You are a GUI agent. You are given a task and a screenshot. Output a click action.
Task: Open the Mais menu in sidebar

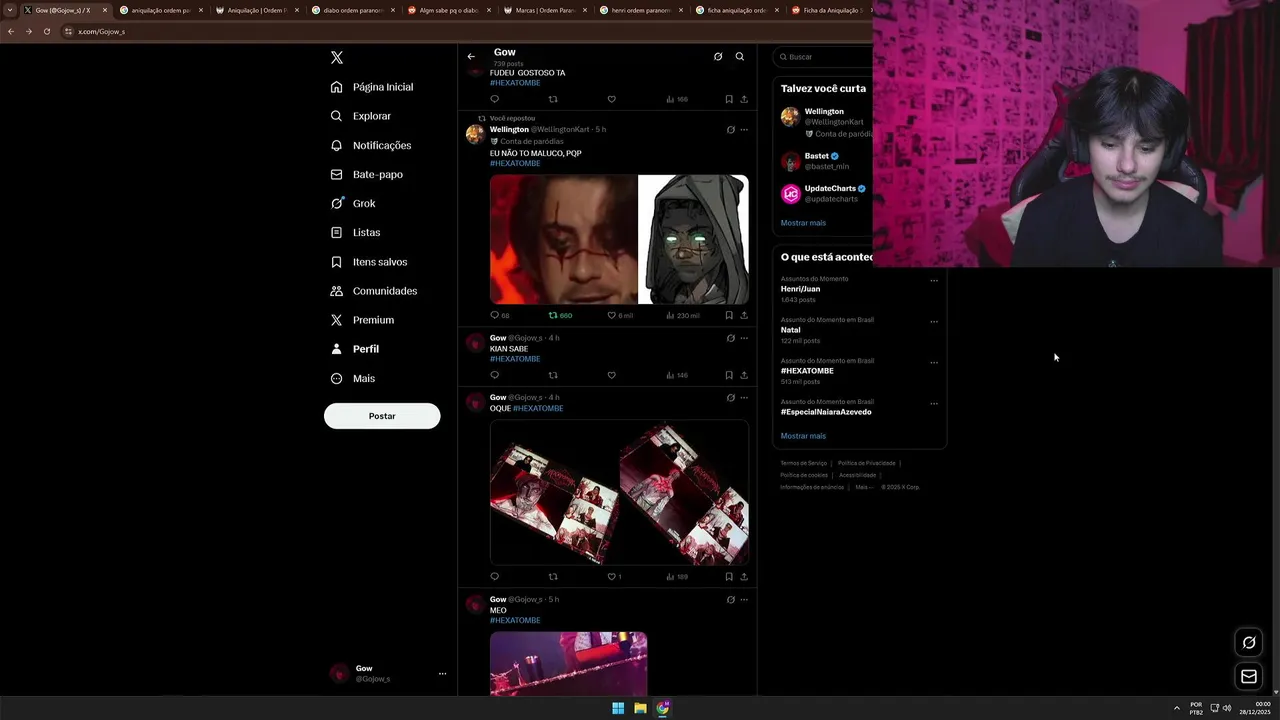click(x=353, y=378)
